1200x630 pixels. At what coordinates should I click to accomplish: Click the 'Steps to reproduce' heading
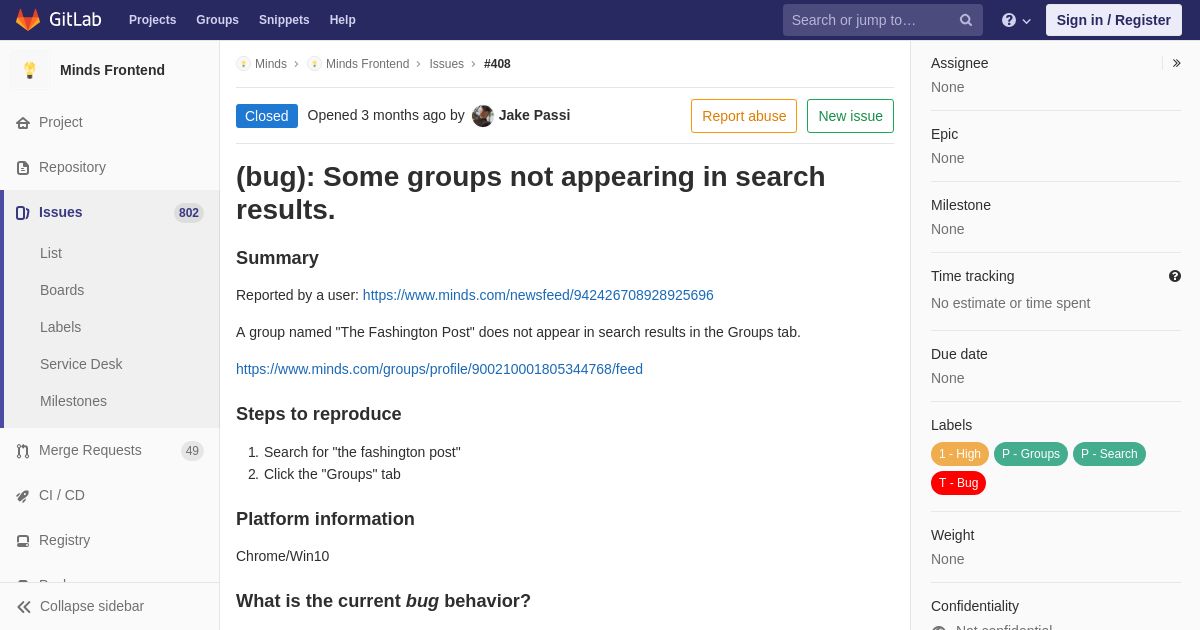(319, 414)
